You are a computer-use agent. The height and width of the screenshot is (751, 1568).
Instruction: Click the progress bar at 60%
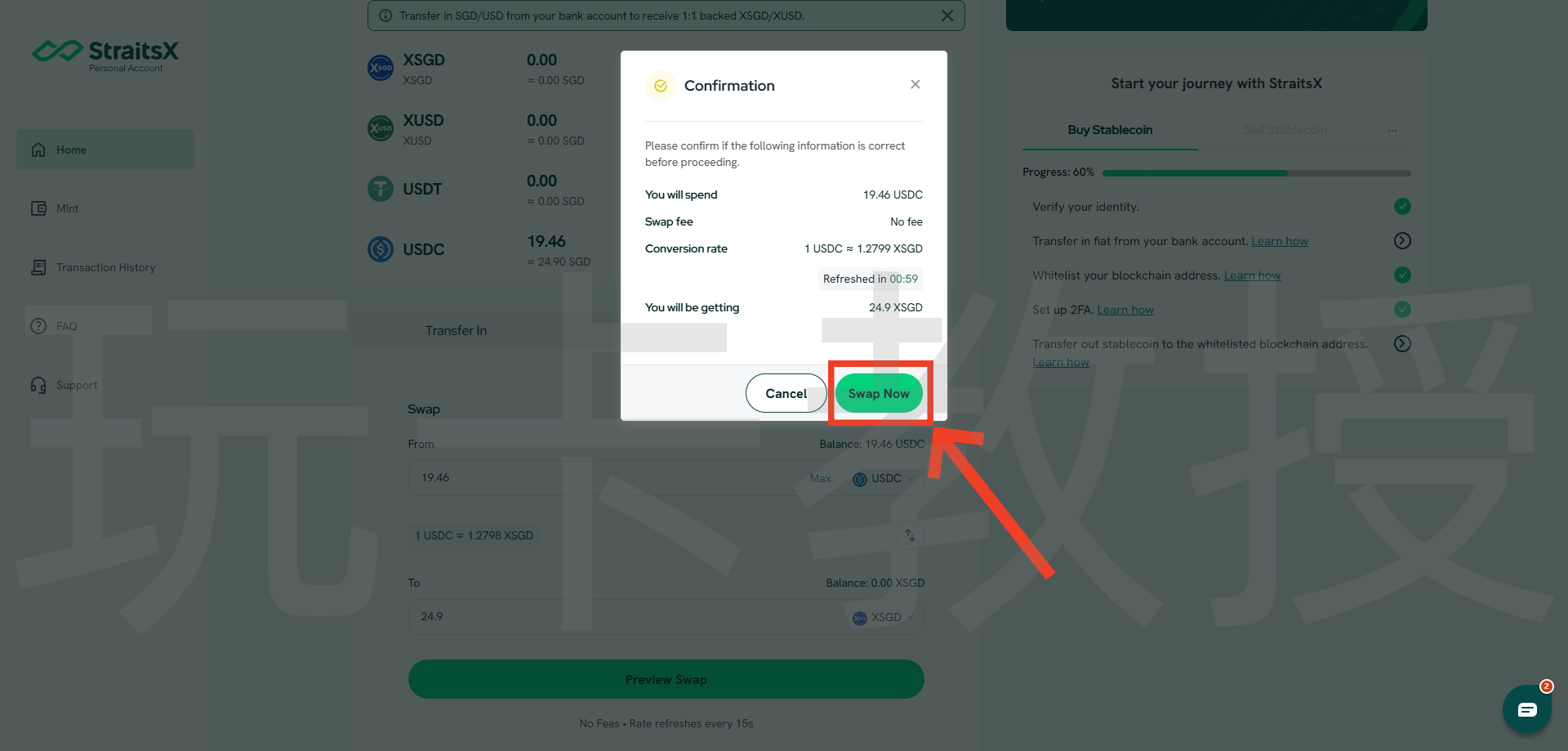1256,172
